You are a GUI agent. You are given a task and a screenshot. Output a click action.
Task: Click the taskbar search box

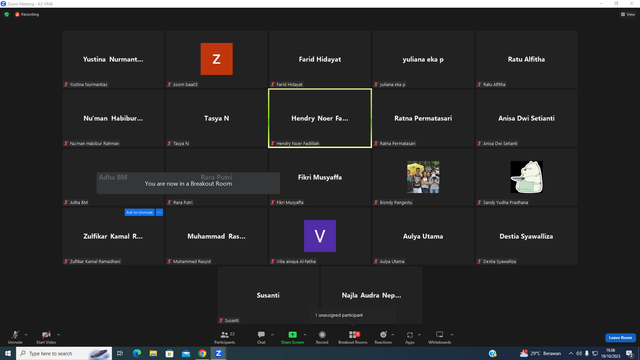point(64,353)
